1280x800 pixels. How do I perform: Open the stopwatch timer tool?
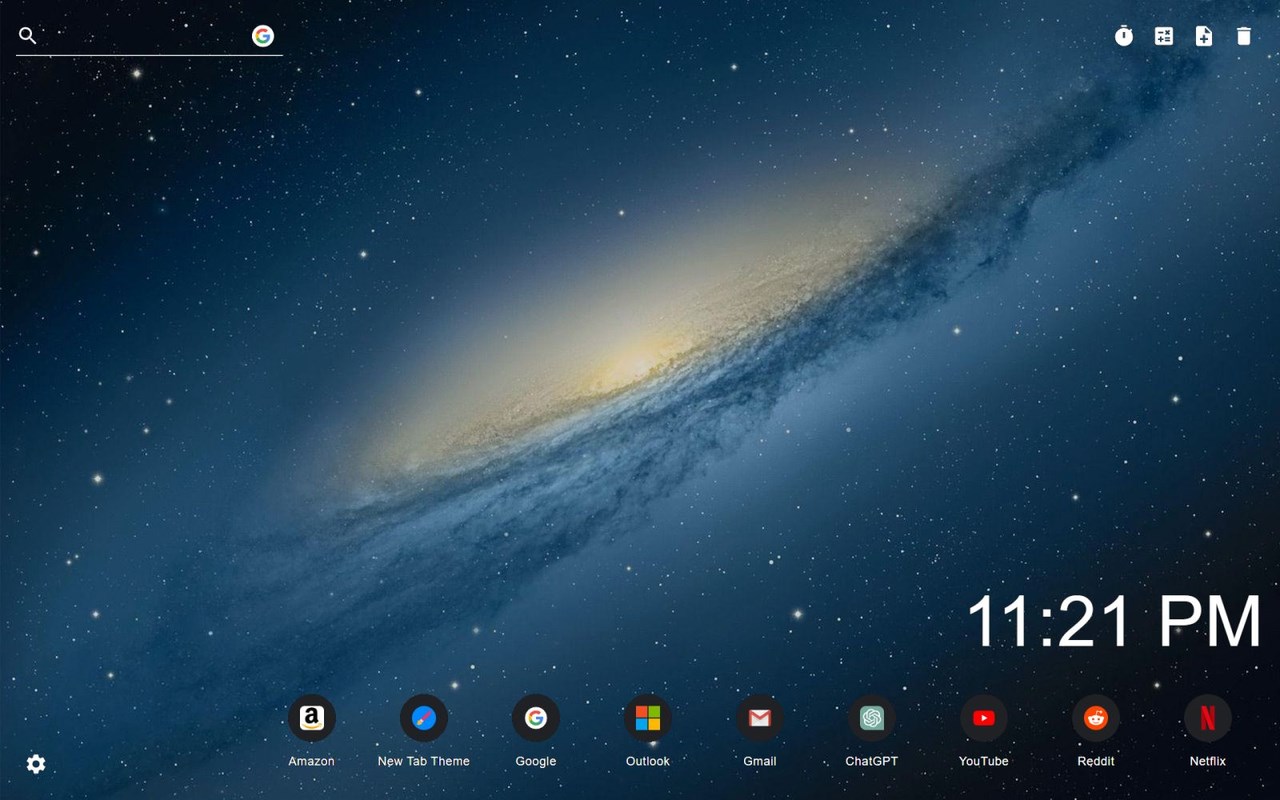[x=1124, y=36]
